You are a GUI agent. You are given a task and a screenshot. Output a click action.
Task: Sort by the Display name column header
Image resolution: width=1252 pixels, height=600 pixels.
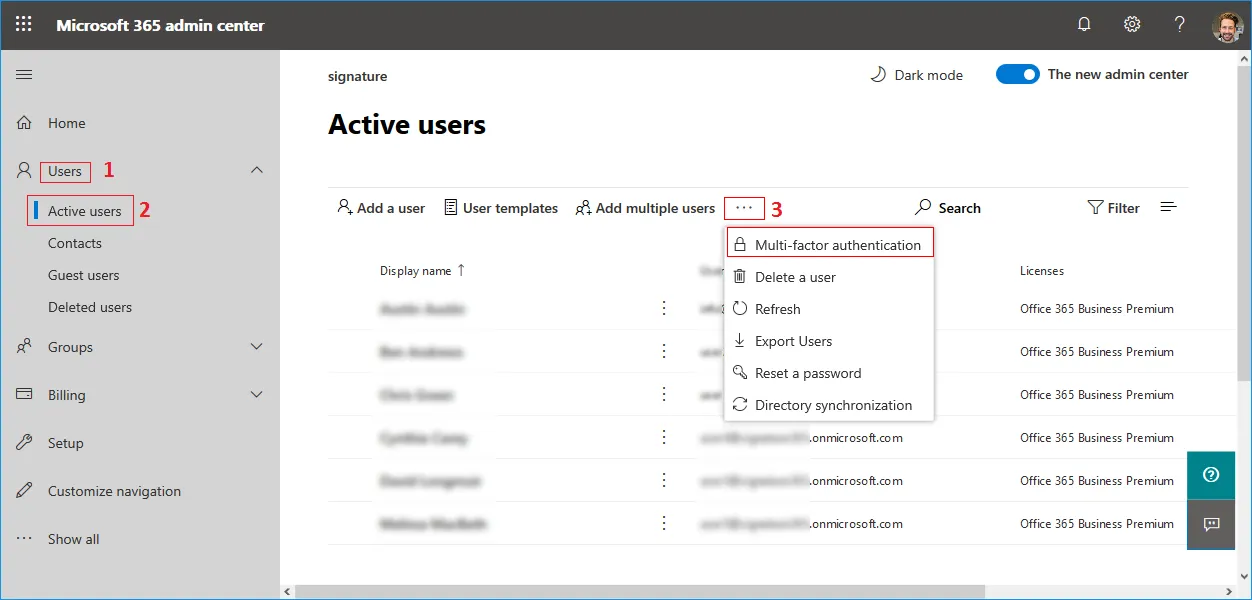click(x=422, y=271)
